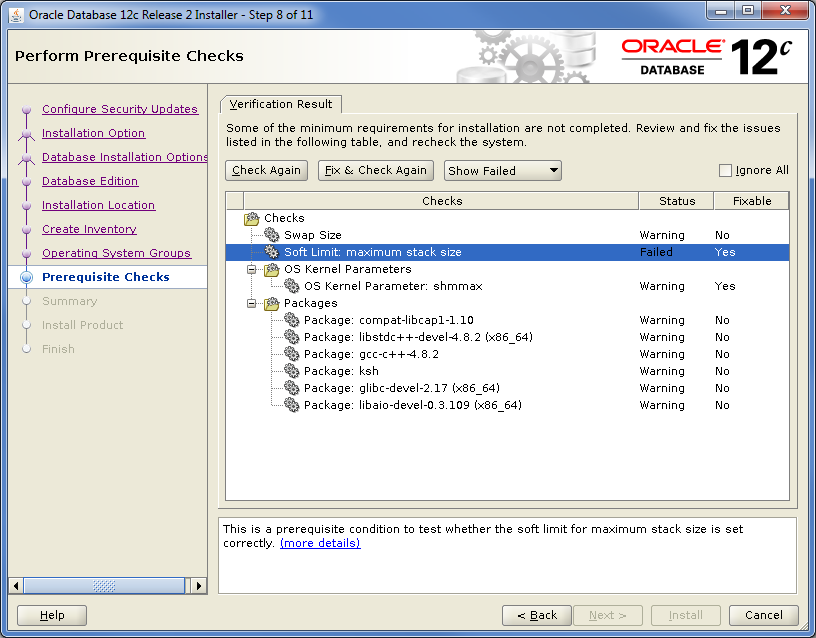Image resolution: width=816 pixels, height=638 pixels.
Task: Select Package: gcc-c++-4.8.2 row
Action: pos(507,354)
